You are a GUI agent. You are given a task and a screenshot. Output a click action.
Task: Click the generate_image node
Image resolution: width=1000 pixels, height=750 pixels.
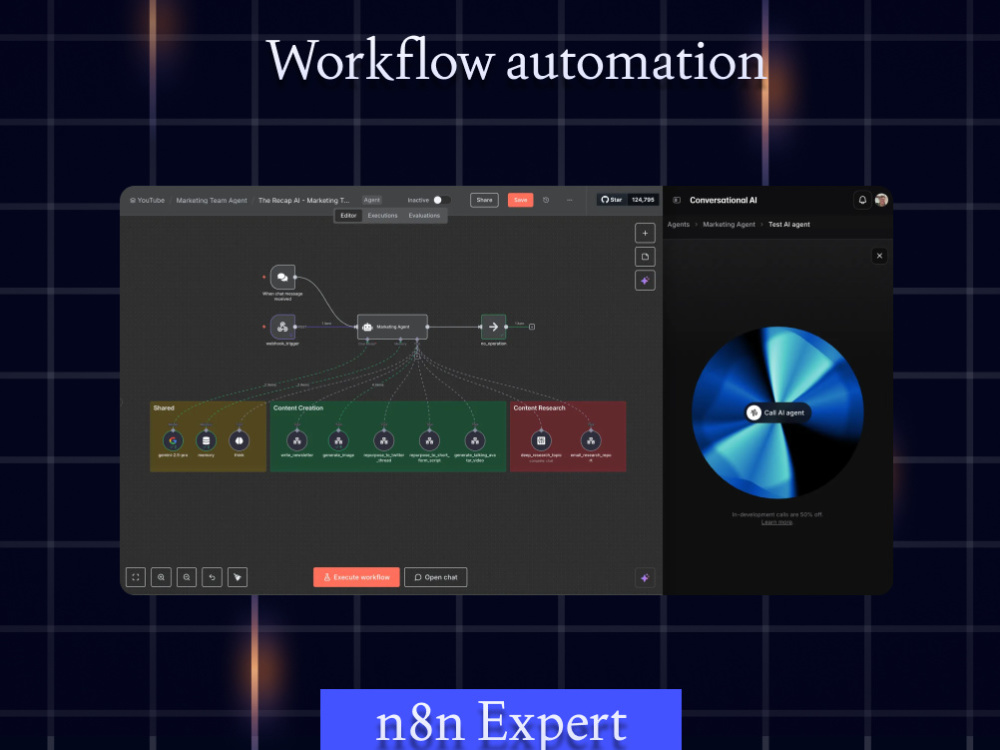click(339, 440)
